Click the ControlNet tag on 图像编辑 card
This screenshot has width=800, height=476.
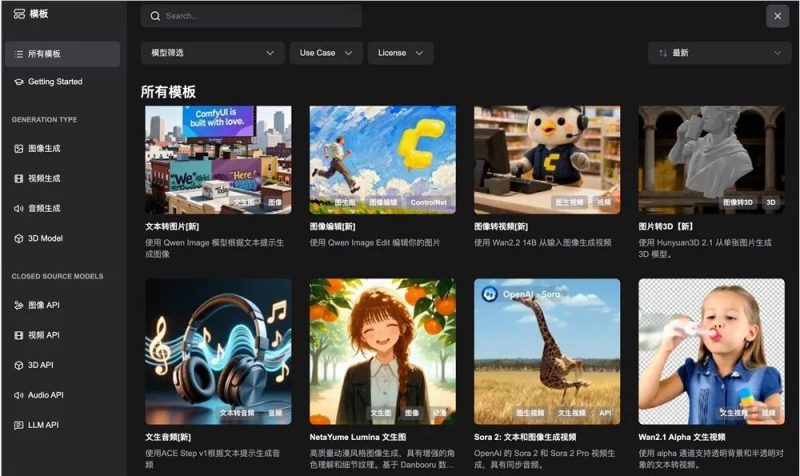tap(429, 203)
